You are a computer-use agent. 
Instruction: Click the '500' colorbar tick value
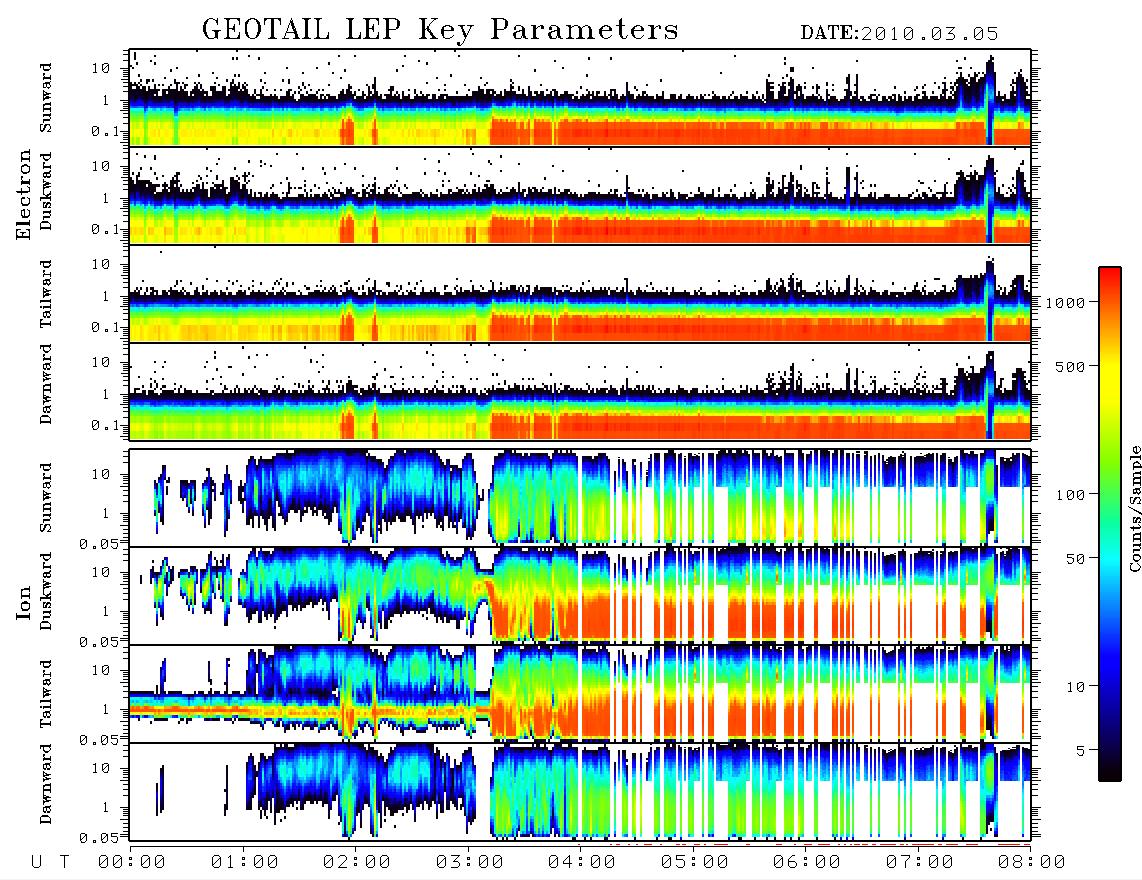click(1071, 366)
